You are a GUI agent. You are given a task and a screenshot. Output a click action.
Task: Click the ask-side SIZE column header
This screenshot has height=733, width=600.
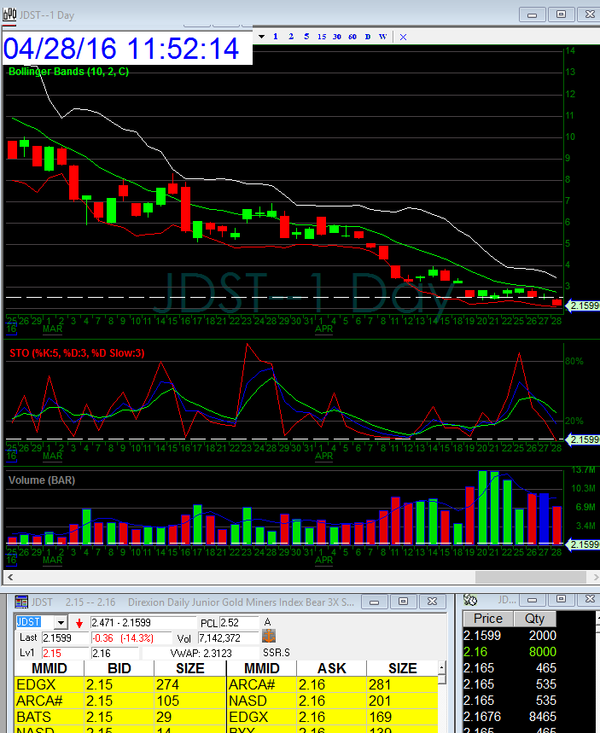coord(402,668)
